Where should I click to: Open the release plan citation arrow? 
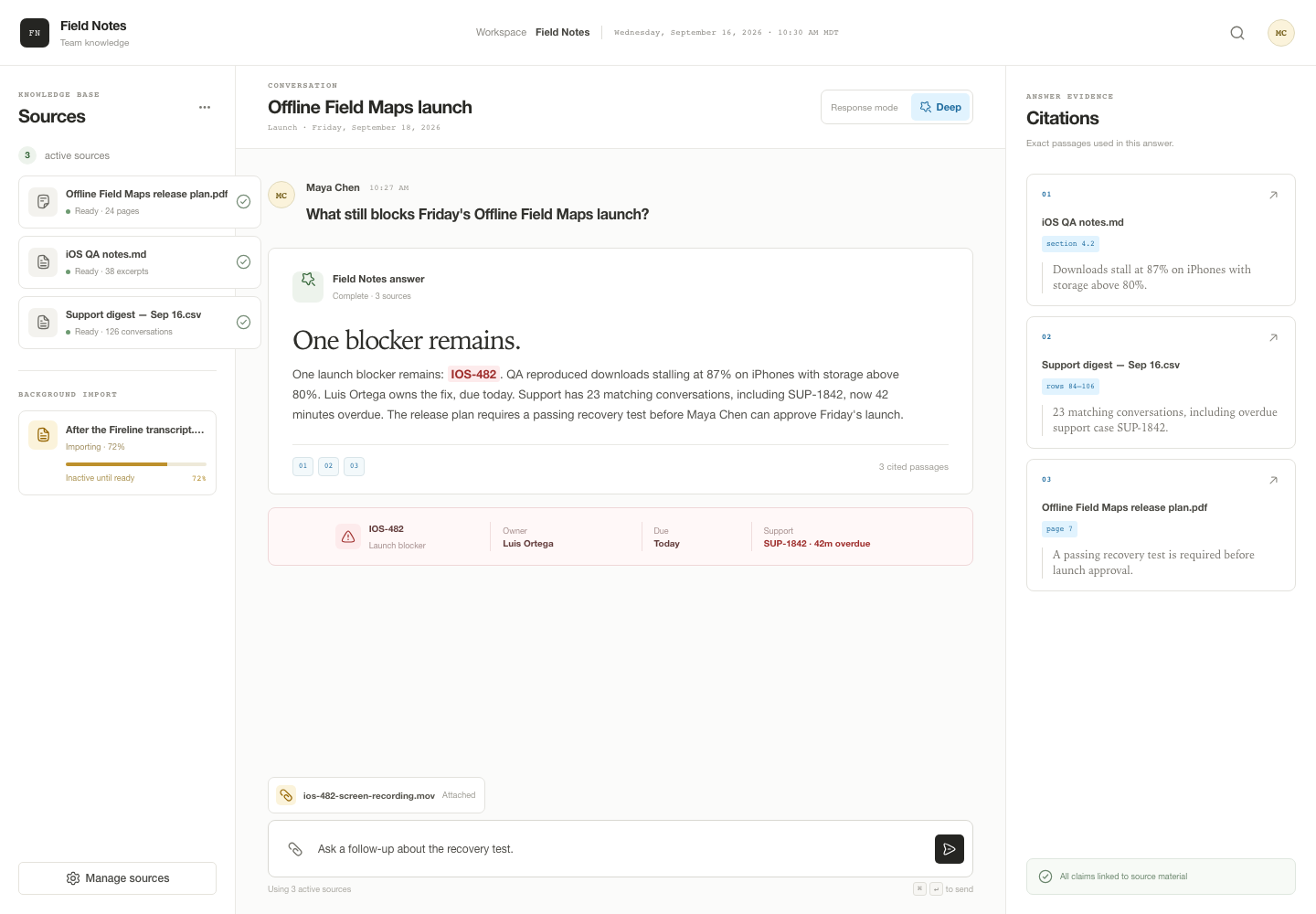(1273, 480)
